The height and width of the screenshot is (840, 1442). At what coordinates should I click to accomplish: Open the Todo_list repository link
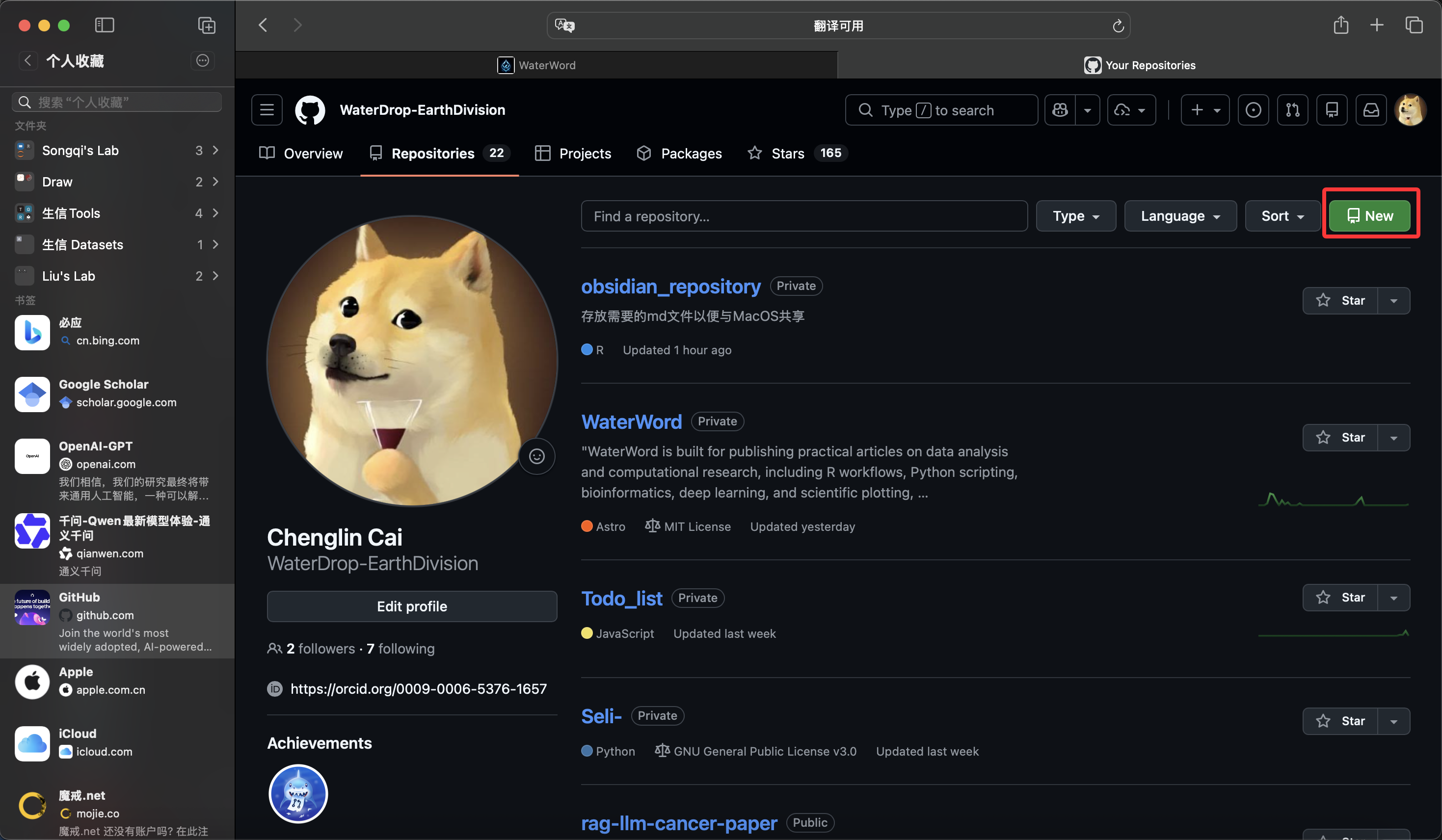point(622,599)
